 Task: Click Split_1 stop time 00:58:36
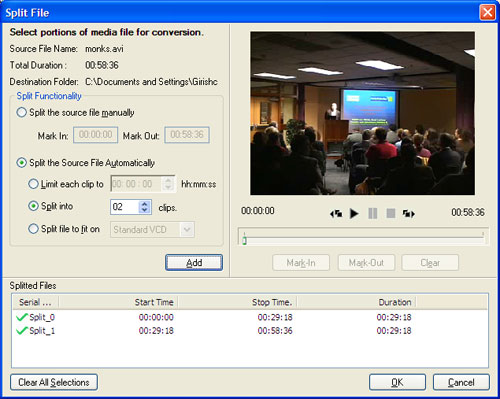point(275,331)
